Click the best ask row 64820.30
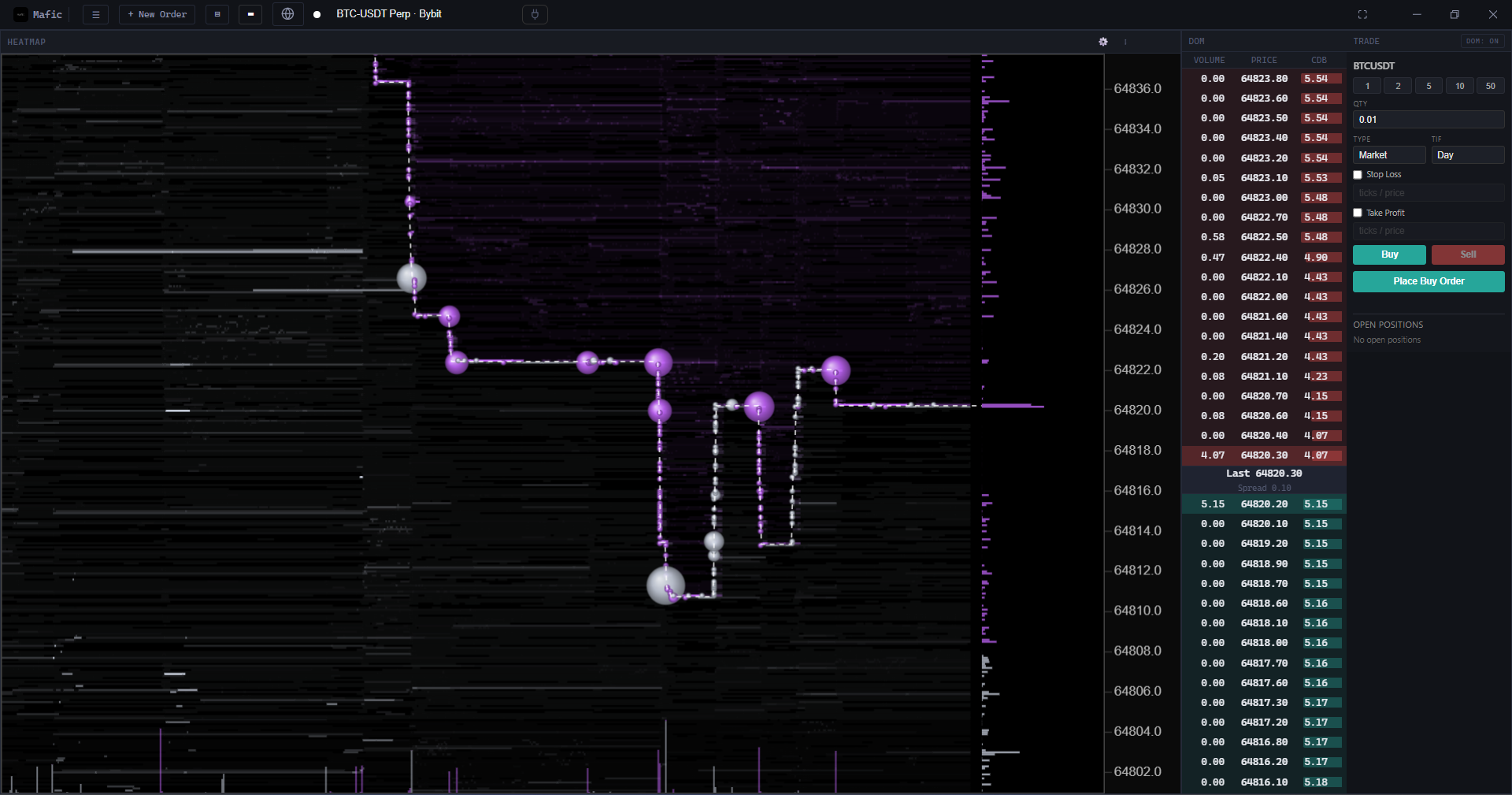Image resolution: width=1512 pixels, height=795 pixels. coord(1264,455)
